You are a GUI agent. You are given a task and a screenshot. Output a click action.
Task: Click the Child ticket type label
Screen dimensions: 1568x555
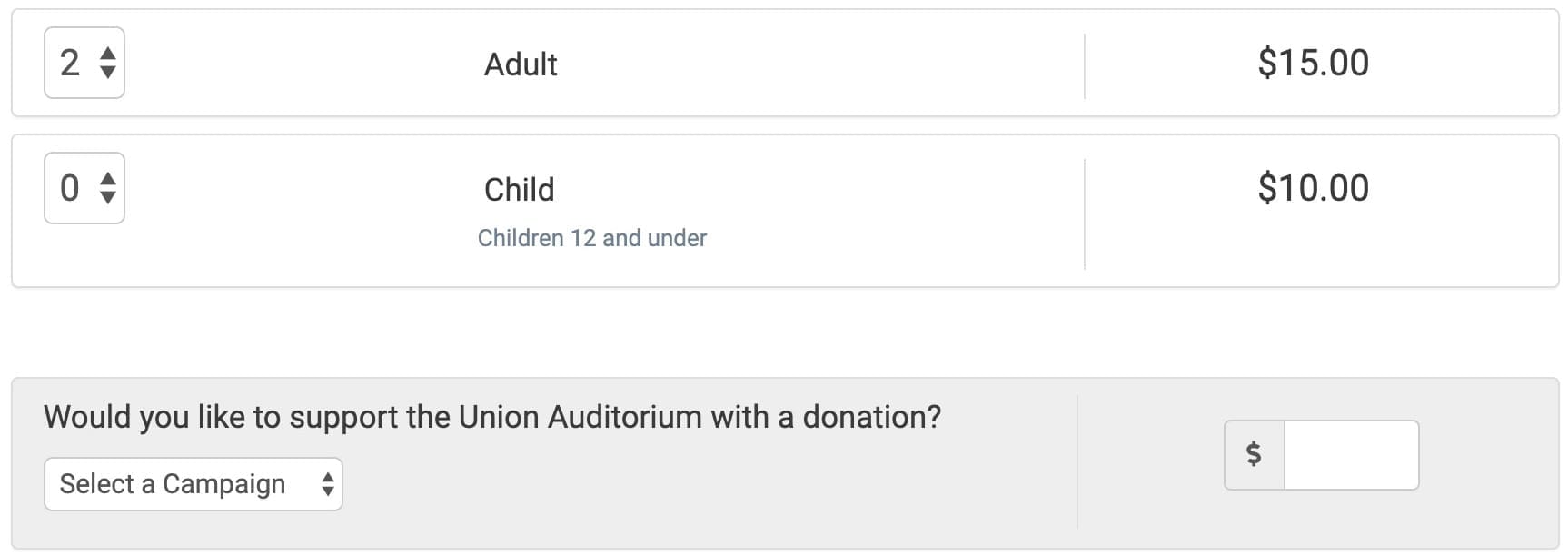[x=519, y=190]
